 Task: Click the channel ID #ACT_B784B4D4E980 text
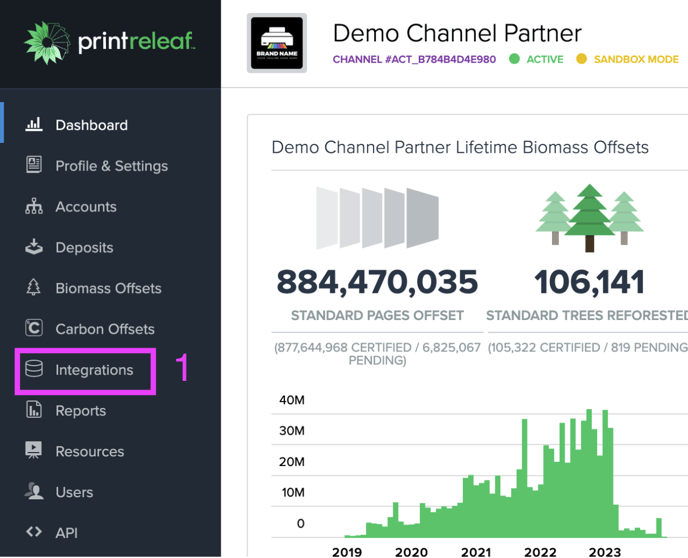point(441,59)
